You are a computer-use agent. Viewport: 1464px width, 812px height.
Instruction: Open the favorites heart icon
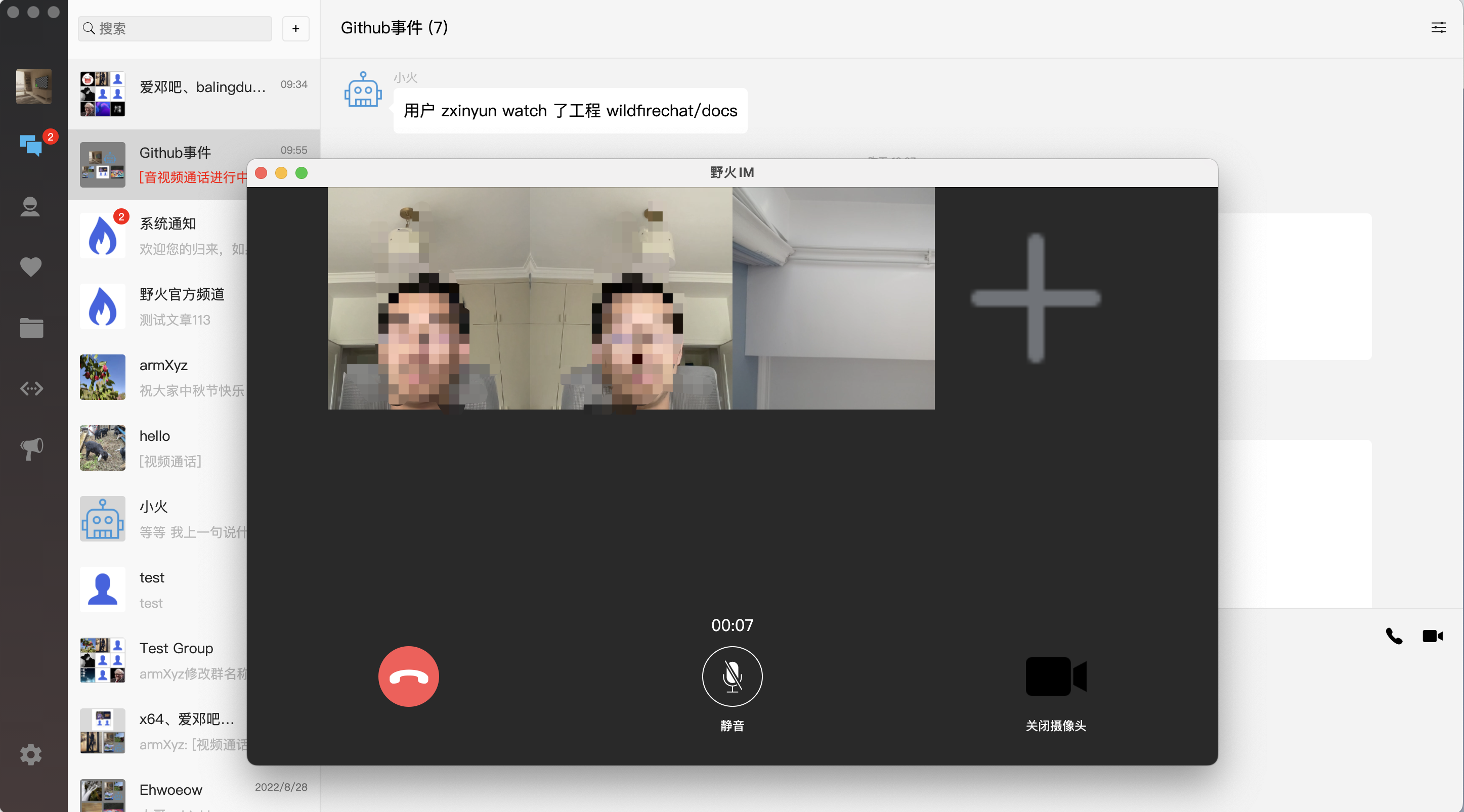[x=31, y=267]
